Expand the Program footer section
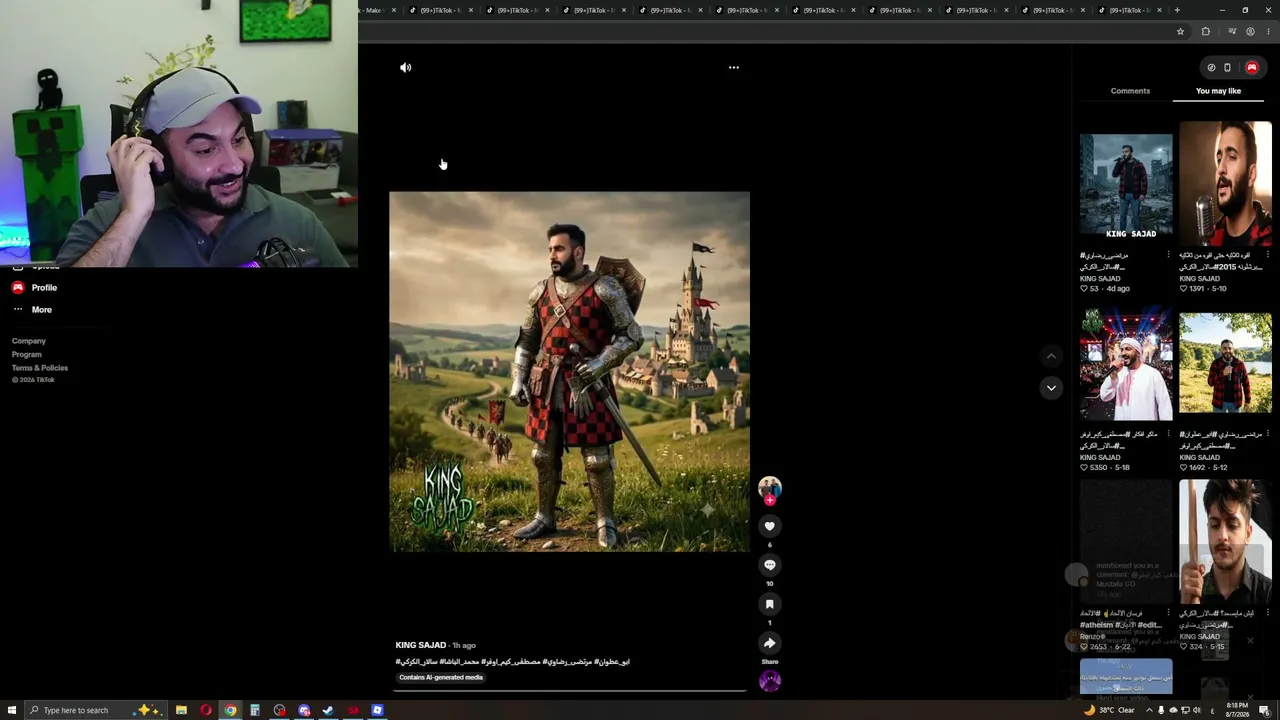The width and height of the screenshot is (1280, 720). (27, 354)
